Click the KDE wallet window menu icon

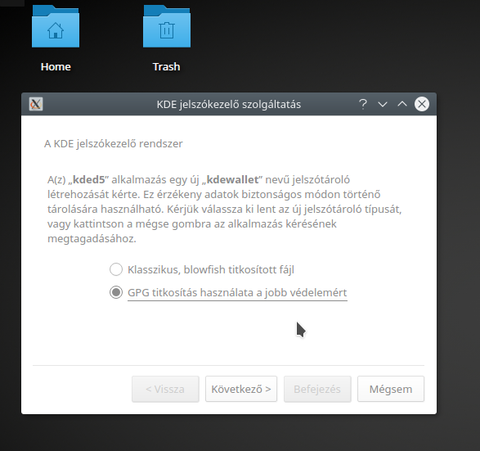pos(36,104)
